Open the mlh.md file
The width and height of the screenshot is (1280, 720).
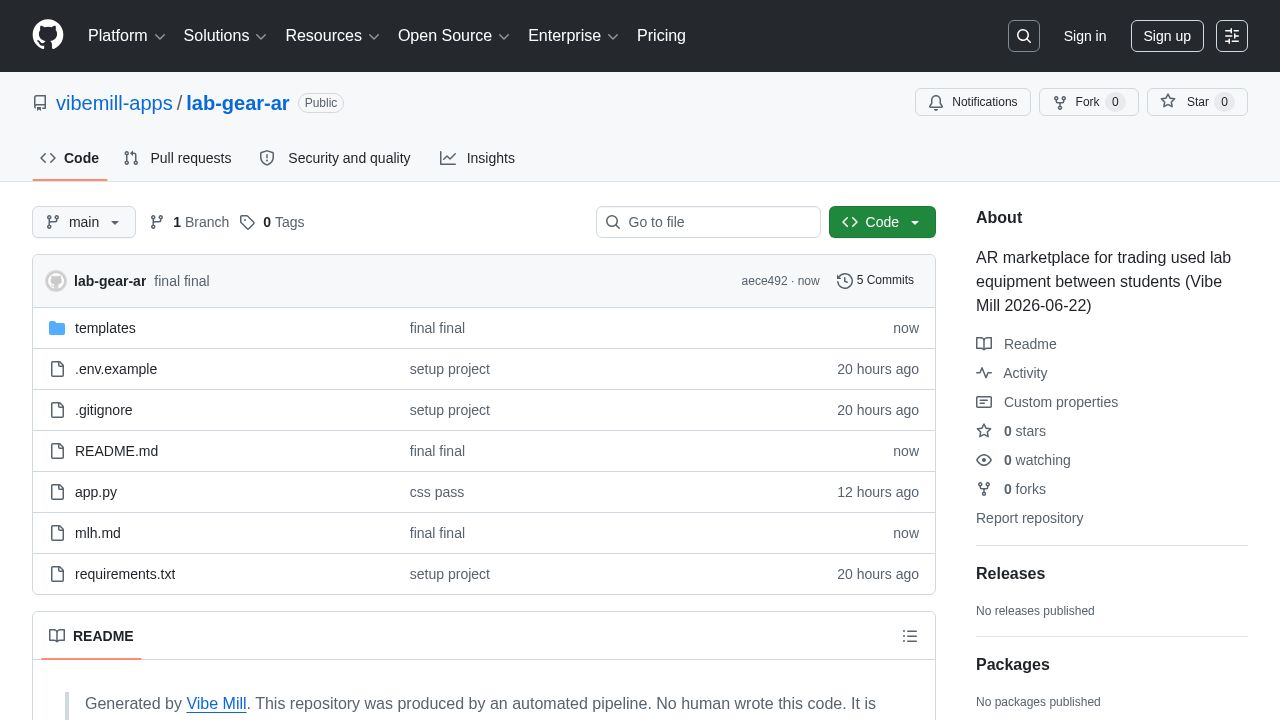(x=98, y=533)
